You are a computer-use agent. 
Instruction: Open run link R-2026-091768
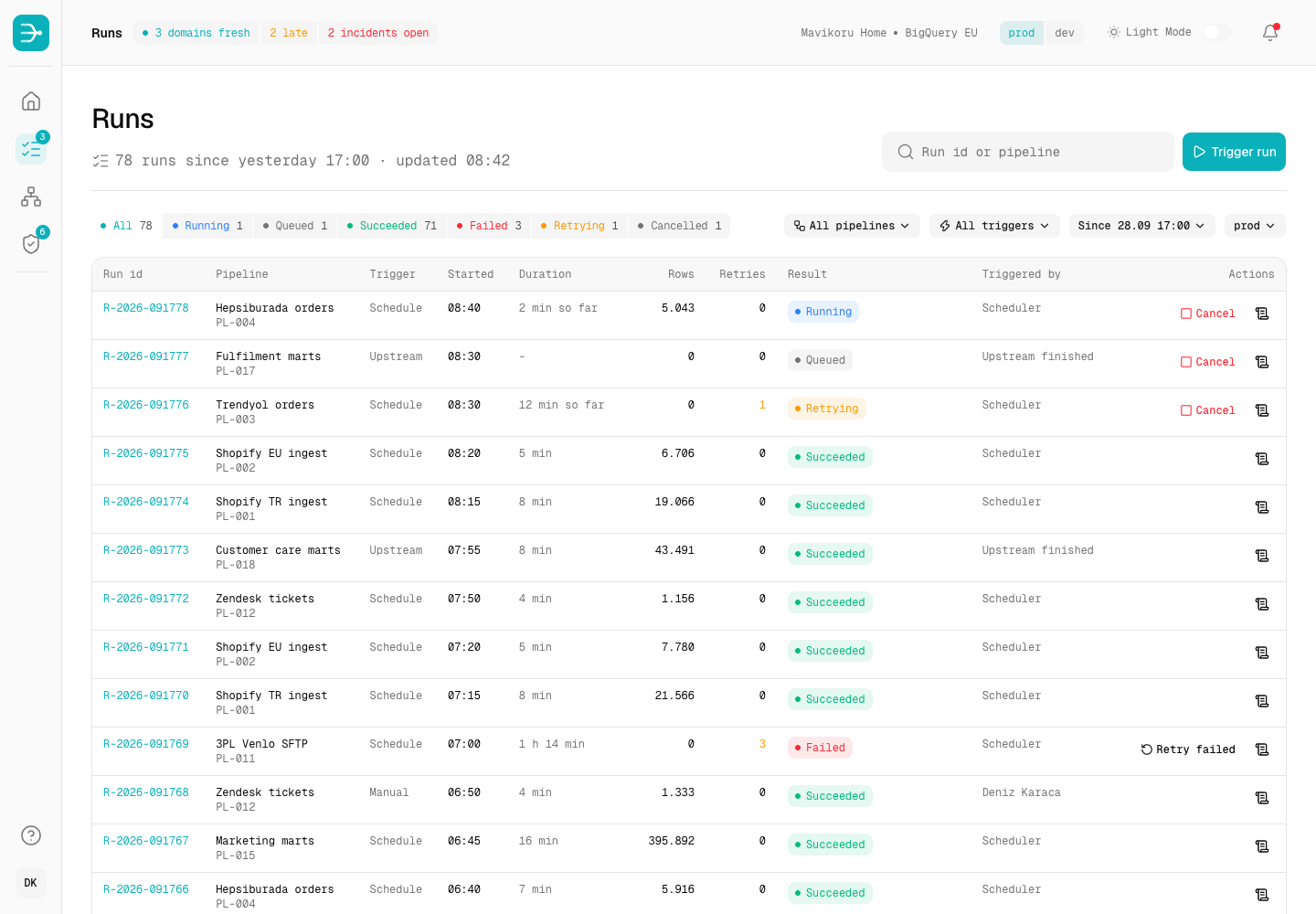[x=146, y=792]
